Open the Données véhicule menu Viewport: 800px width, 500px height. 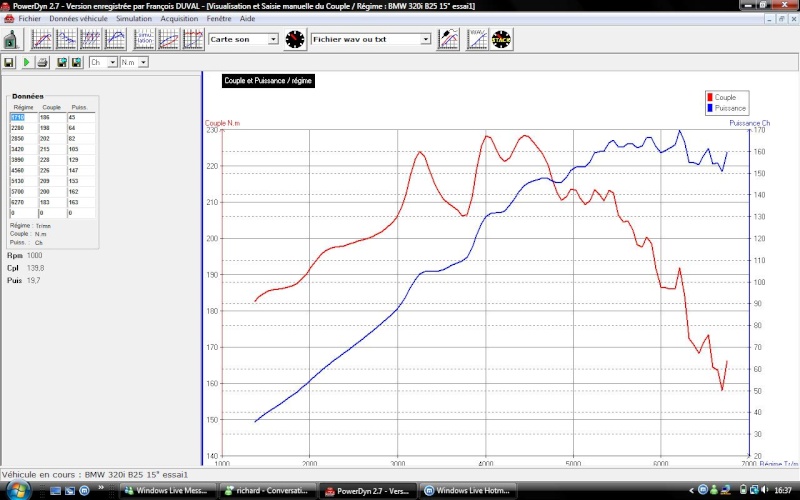79,19
